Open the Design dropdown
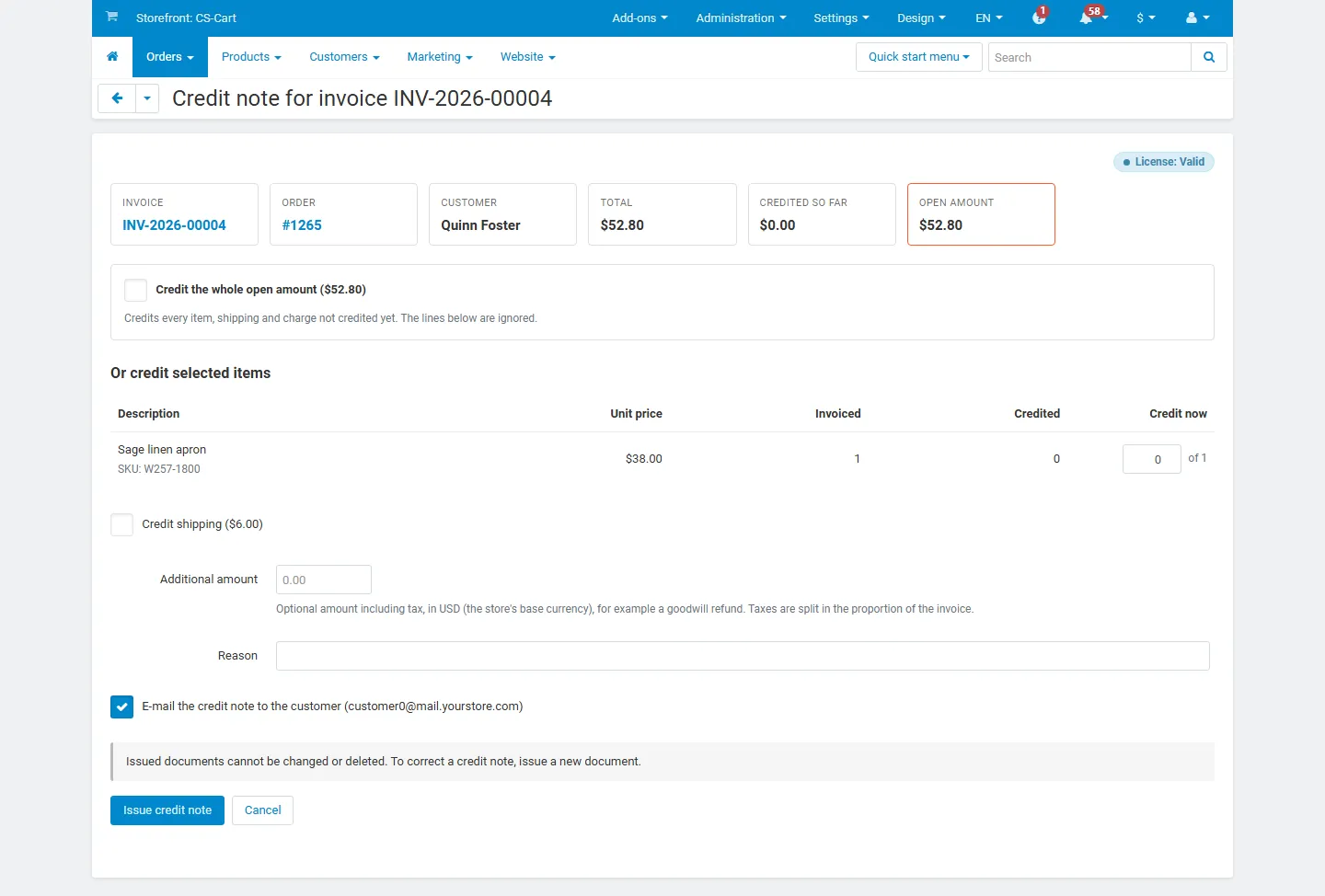Image resolution: width=1325 pixels, height=896 pixels. coord(921,18)
